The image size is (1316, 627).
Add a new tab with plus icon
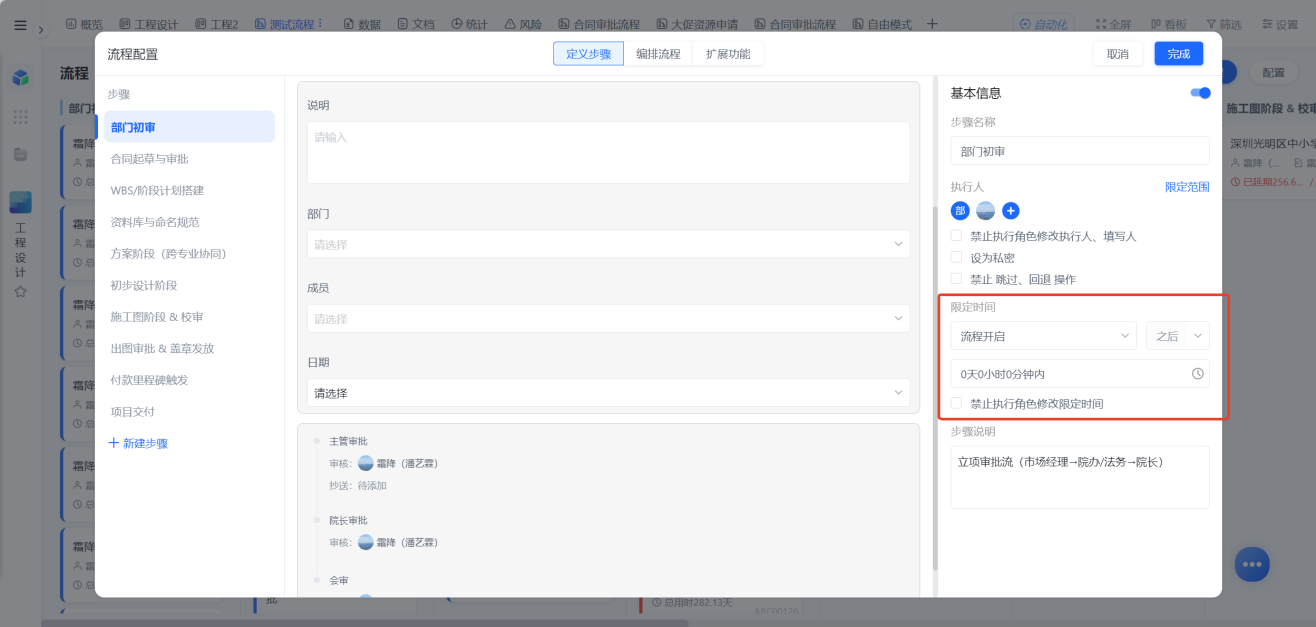coord(932,23)
